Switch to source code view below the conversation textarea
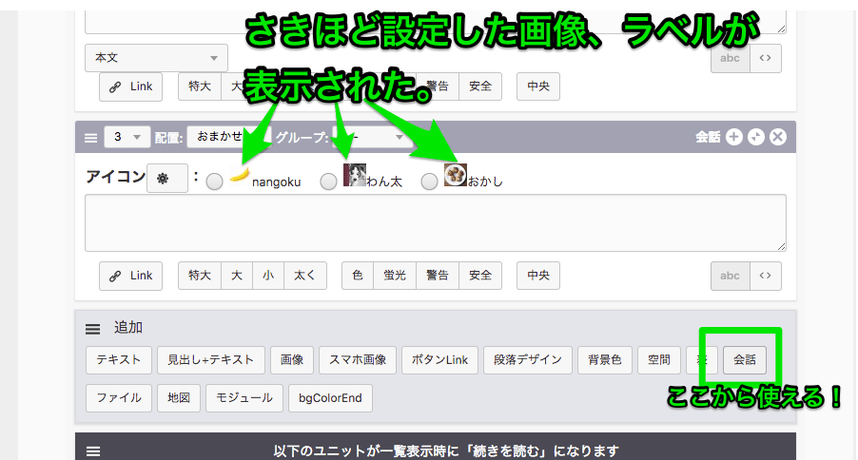Image resolution: width=858 pixels, height=460 pixels. click(x=765, y=275)
